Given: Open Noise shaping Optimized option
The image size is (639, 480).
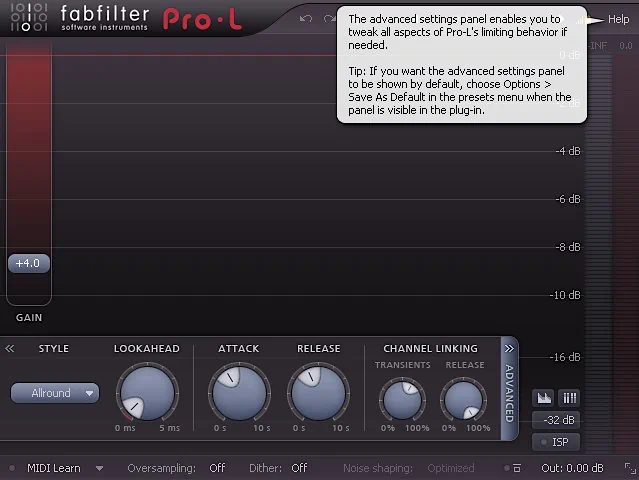Looking at the screenshot, I should coord(451,468).
